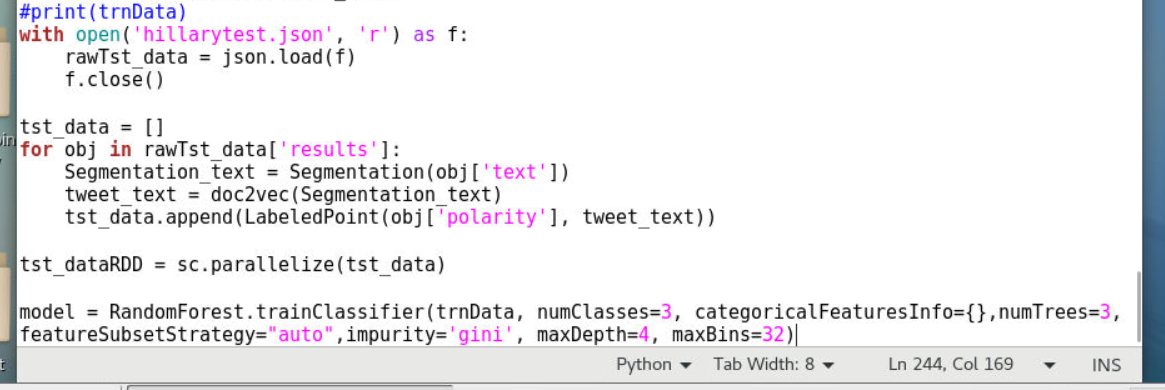Click the json.load(f) call in the code
This screenshot has height=390, width=1165.
coord(289,57)
